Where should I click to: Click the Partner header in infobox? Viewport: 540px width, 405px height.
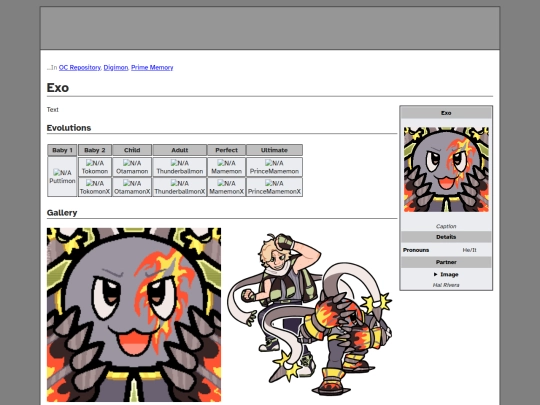tap(446, 262)
